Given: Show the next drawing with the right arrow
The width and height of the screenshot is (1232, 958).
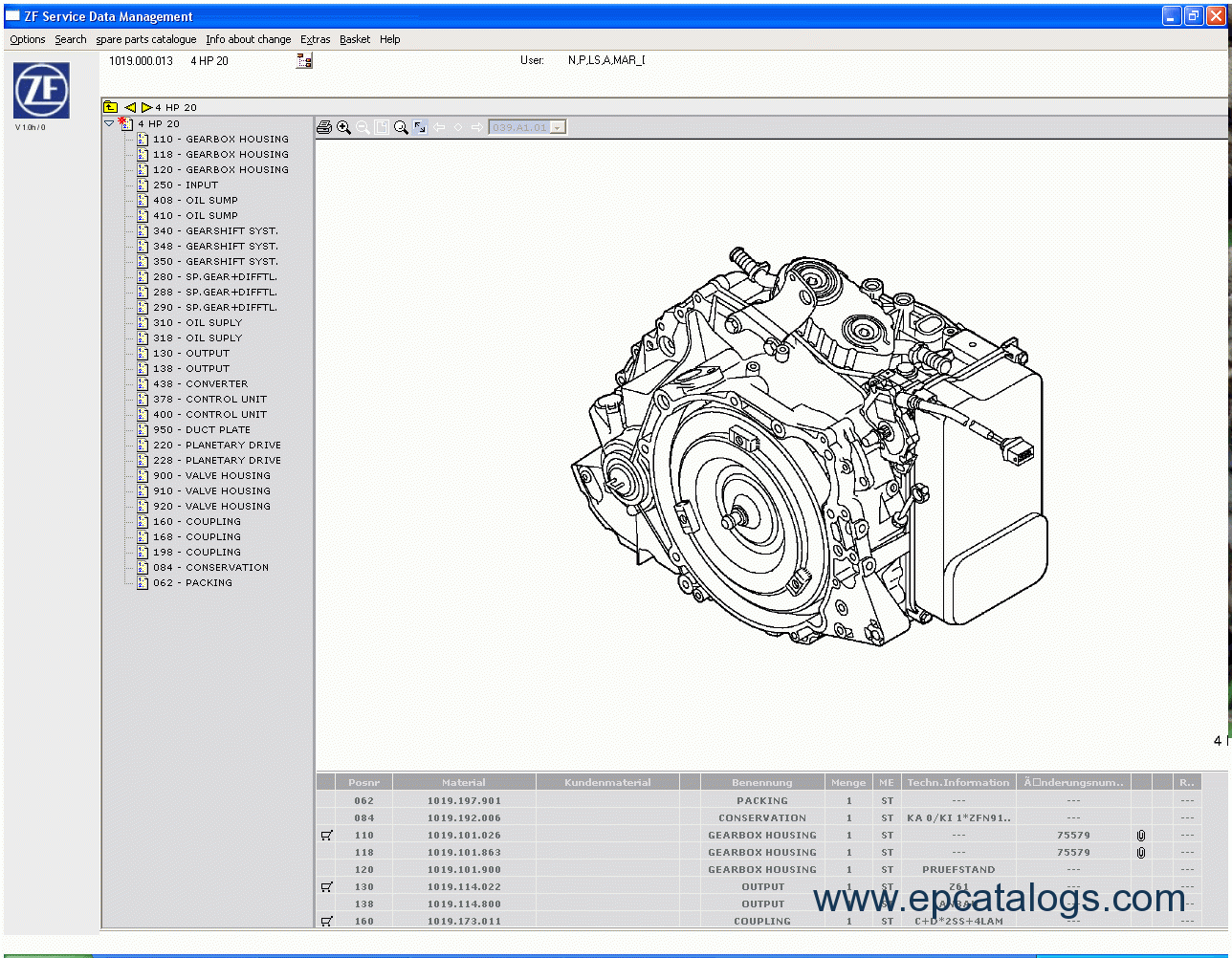Looking at the screenshot, I should pos(476,127).
